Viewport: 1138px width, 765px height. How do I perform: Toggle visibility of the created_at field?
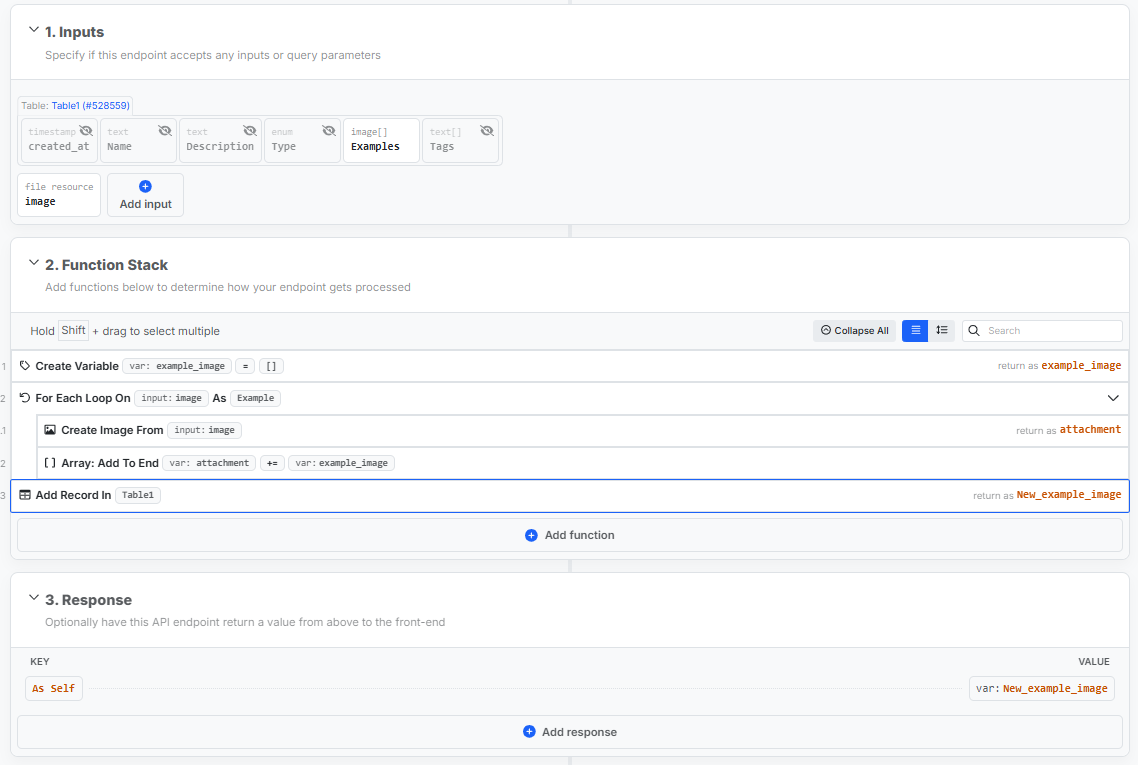click(86, 131)
